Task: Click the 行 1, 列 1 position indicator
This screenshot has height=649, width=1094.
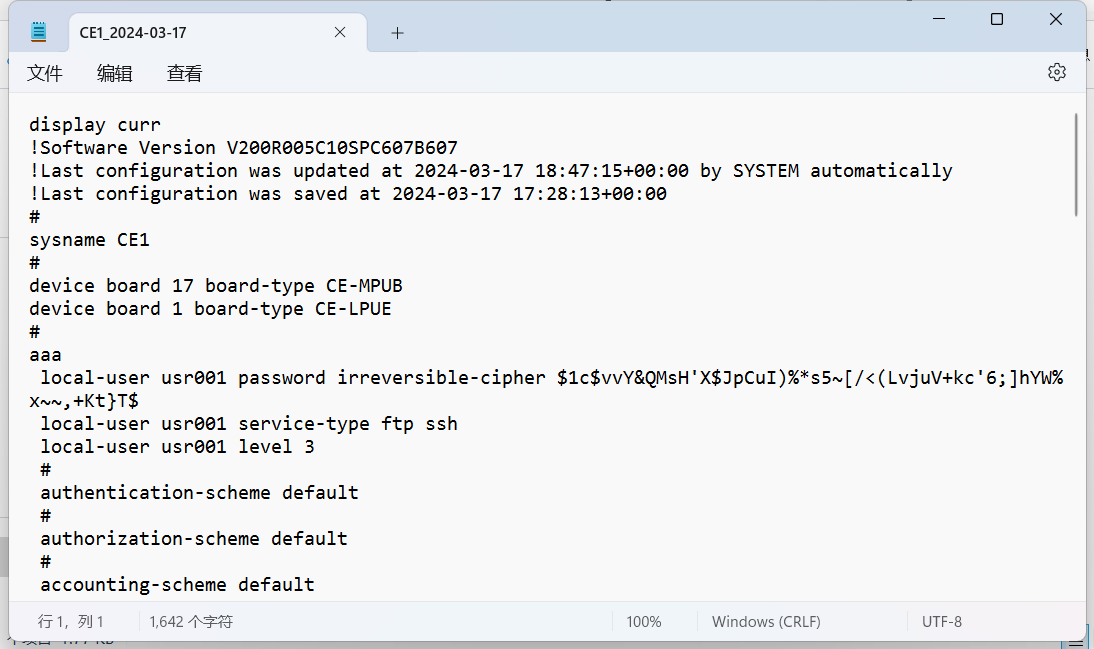Action: pyautogui.click(x=71, y=622)
